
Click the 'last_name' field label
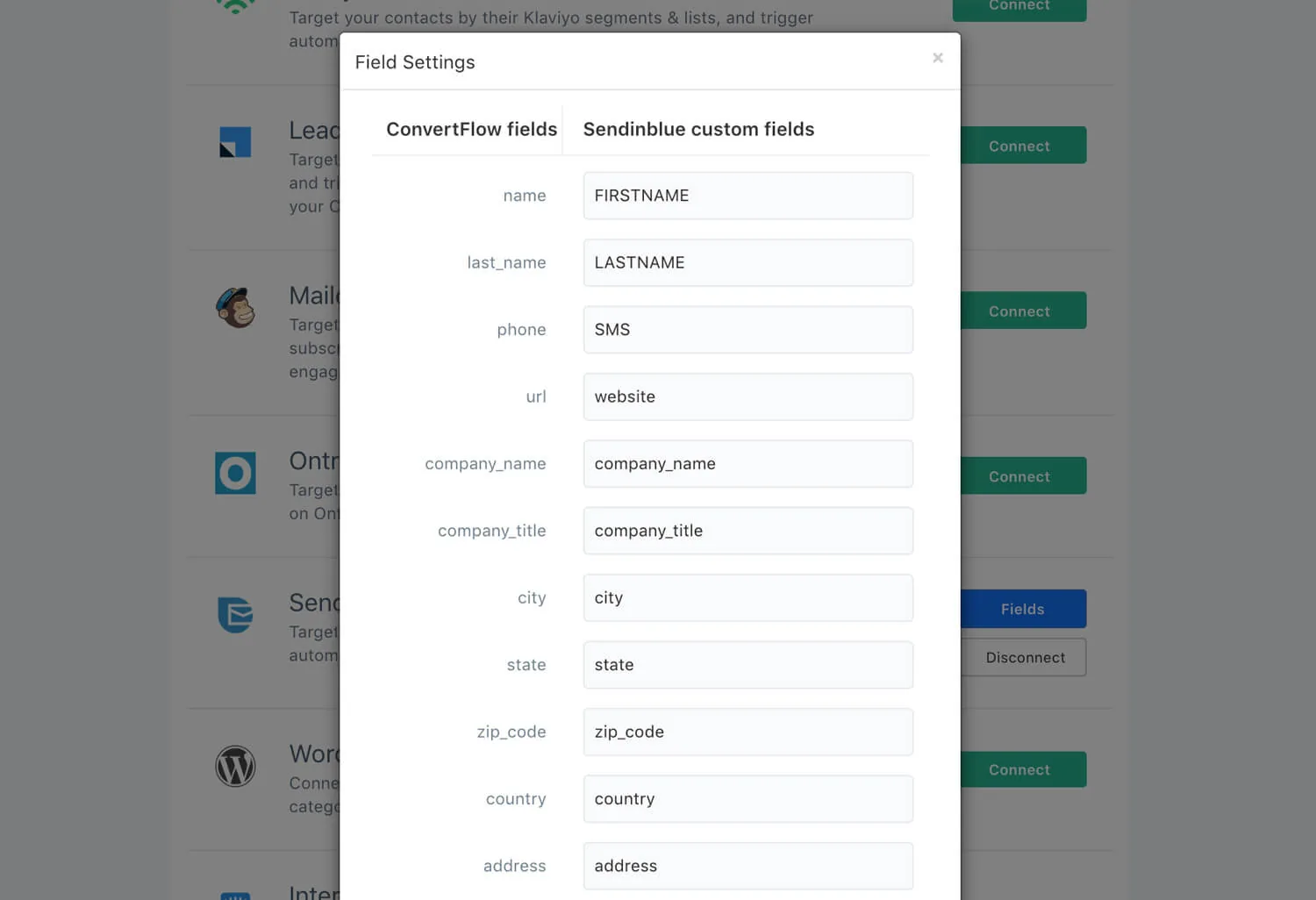(506, 262)
